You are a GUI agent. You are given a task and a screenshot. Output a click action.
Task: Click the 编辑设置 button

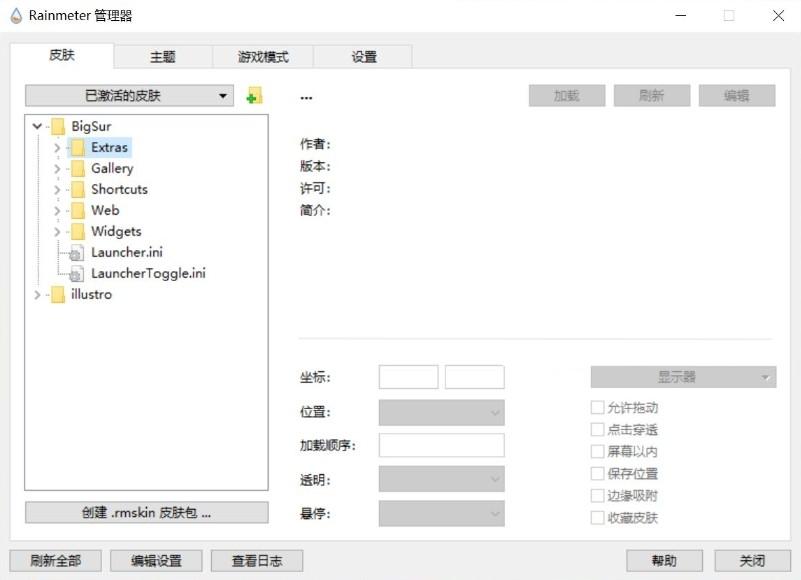[156, 561]
